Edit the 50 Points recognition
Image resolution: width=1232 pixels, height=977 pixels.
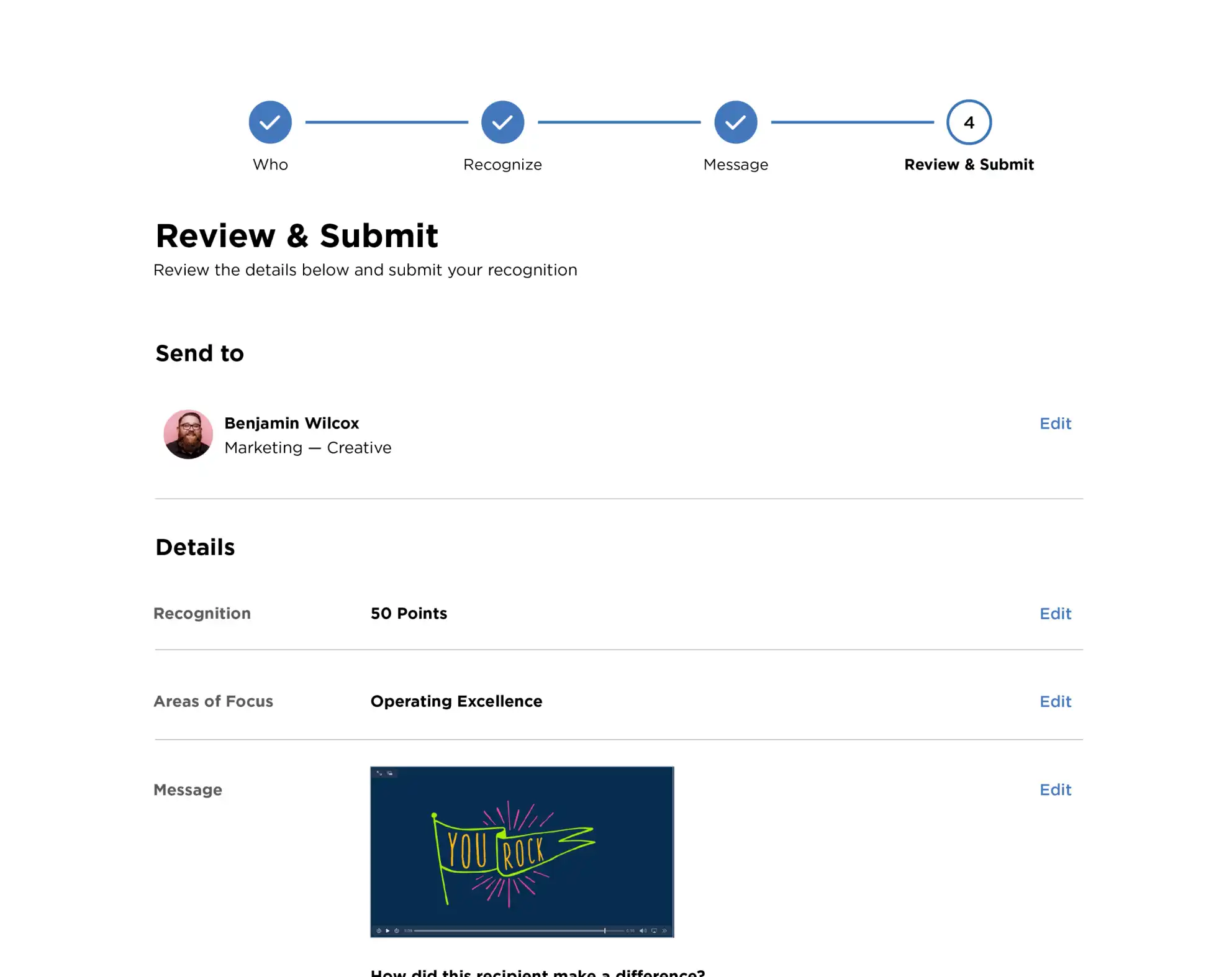click(1055, 614)
